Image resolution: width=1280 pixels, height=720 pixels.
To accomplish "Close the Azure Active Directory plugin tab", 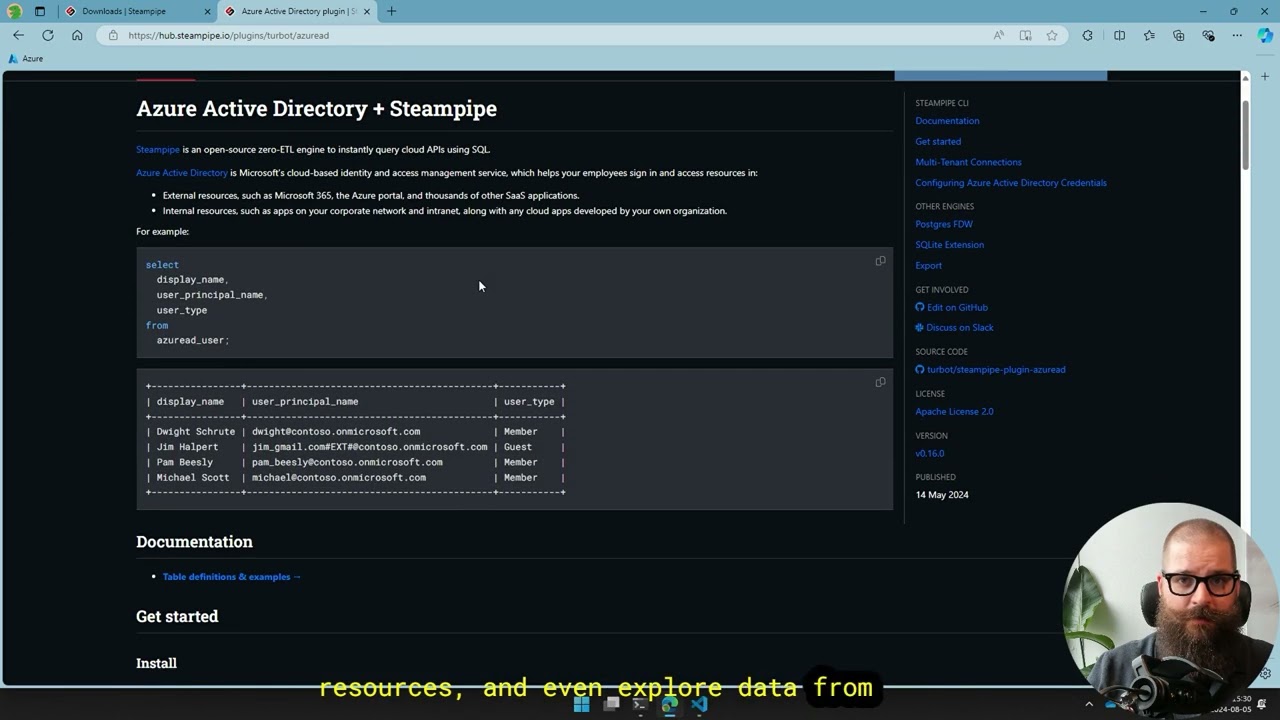I will tap(367, 11).
